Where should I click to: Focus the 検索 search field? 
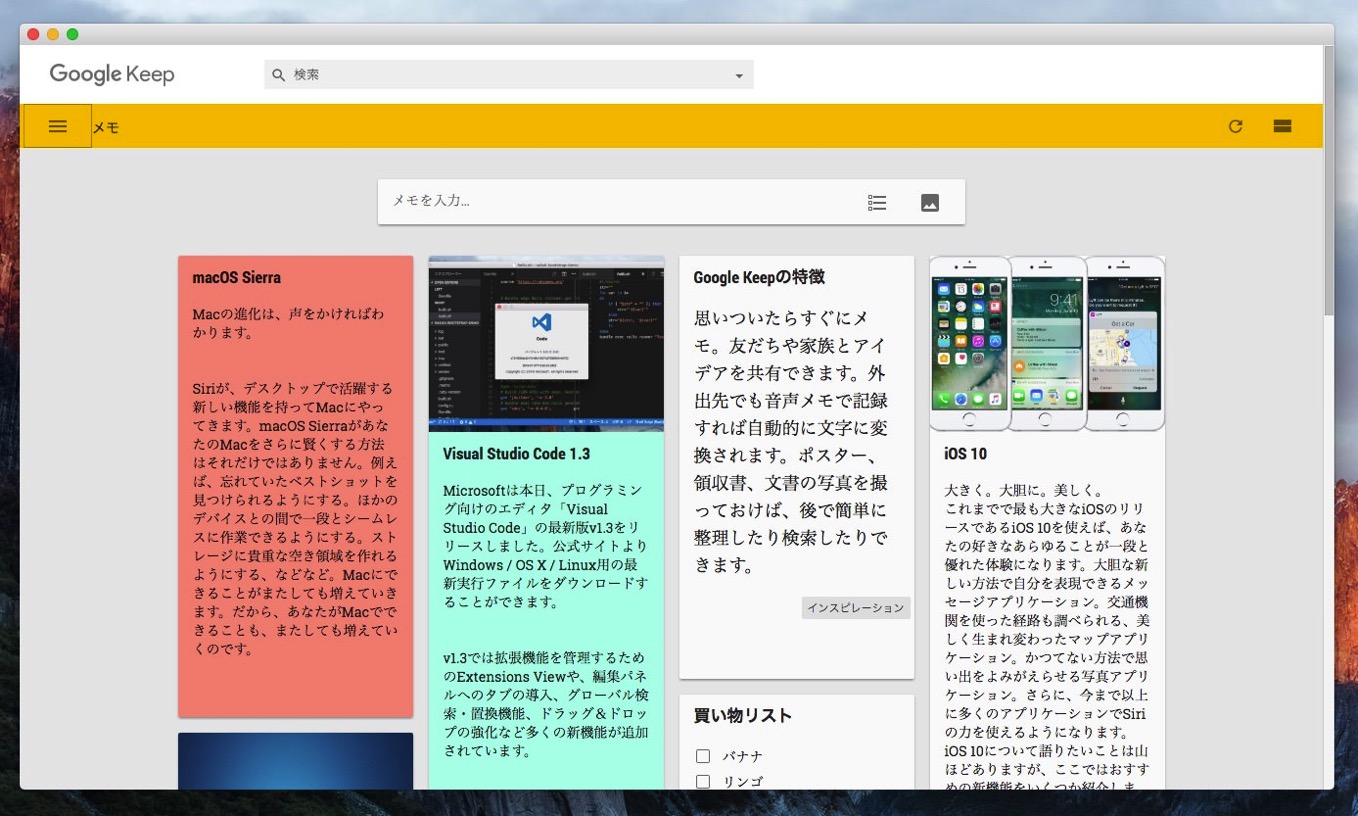point(508,75)
